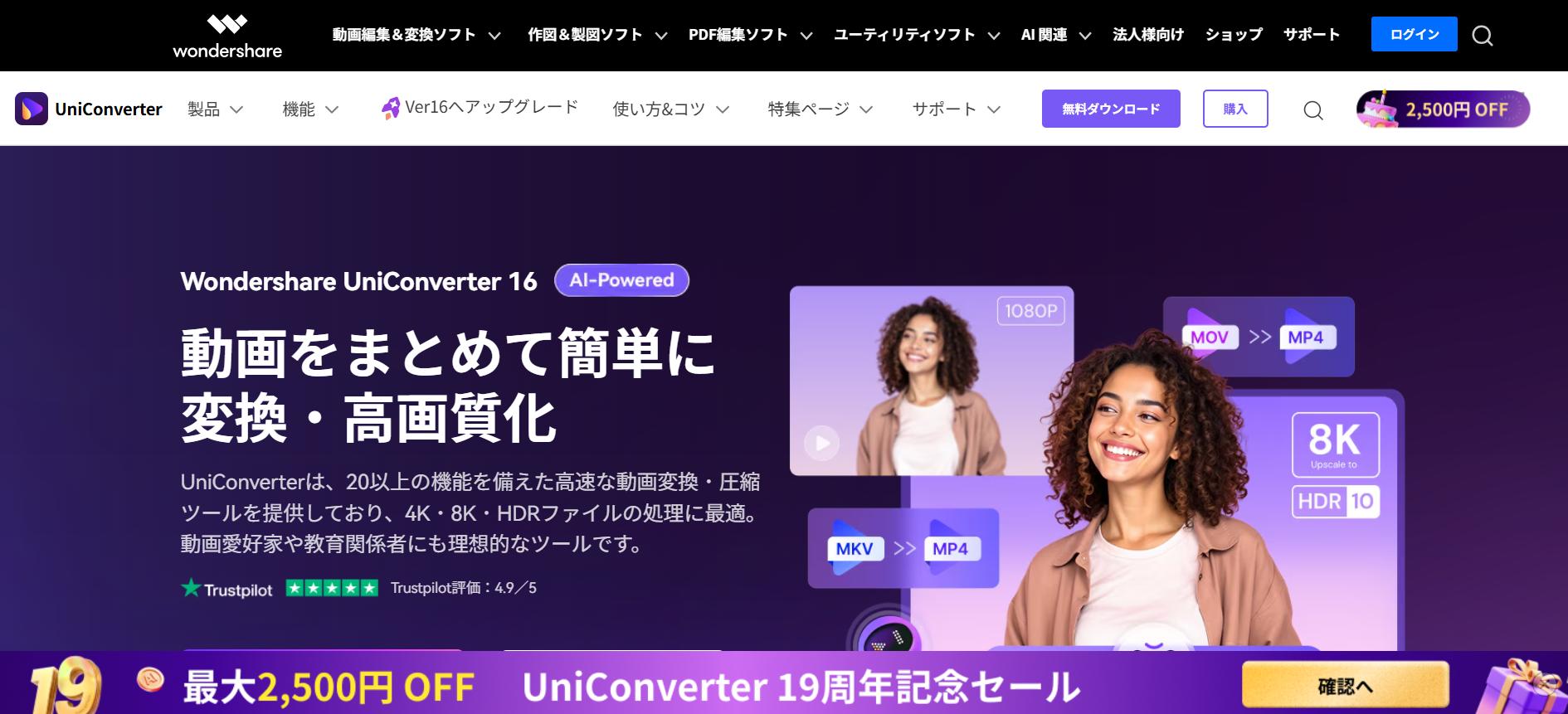Expand the 使い方&コツ menu
This screenshot has height=714, width=1568.
coord(670,109)
